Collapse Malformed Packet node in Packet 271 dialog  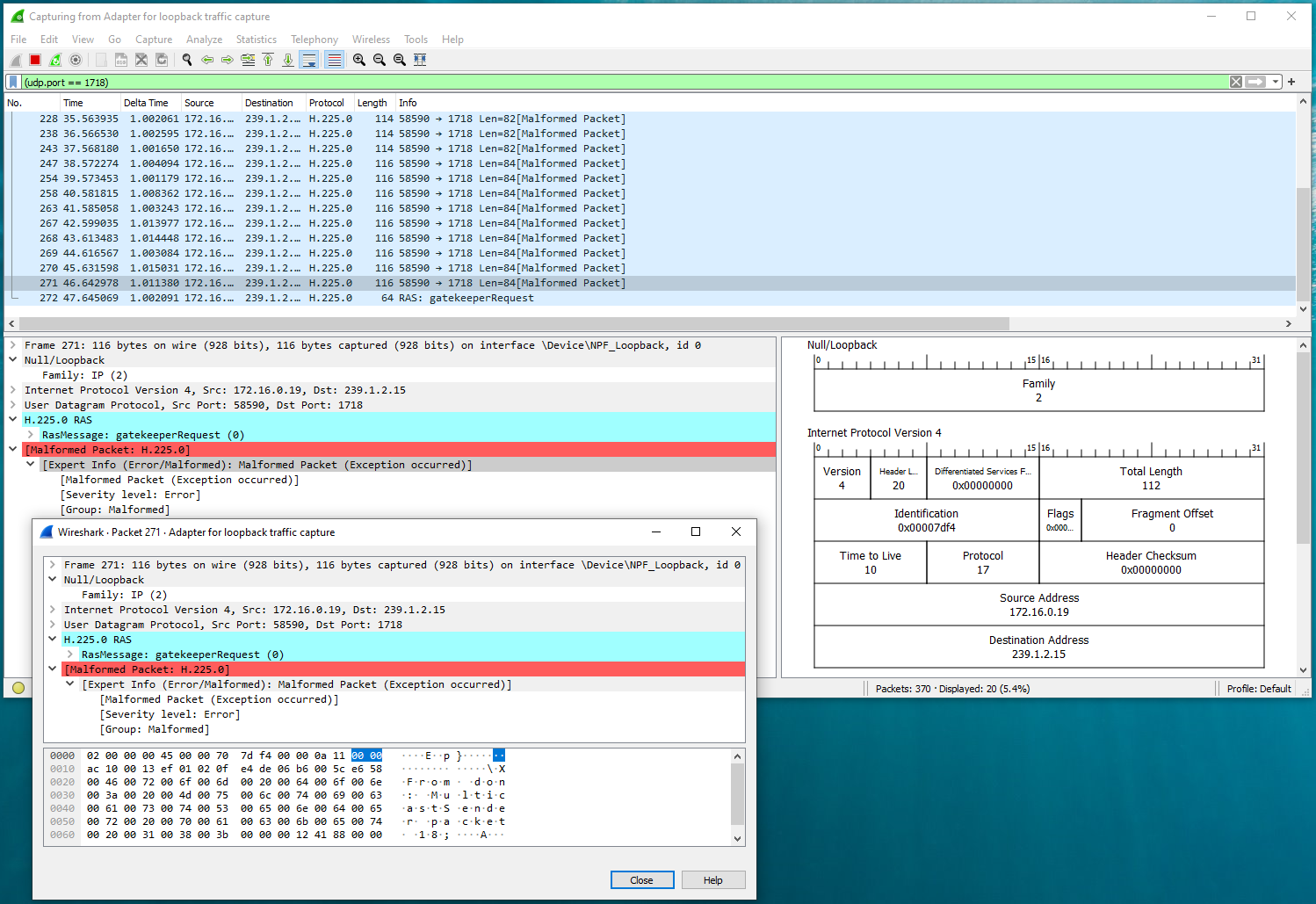click(x=53, y=669)
